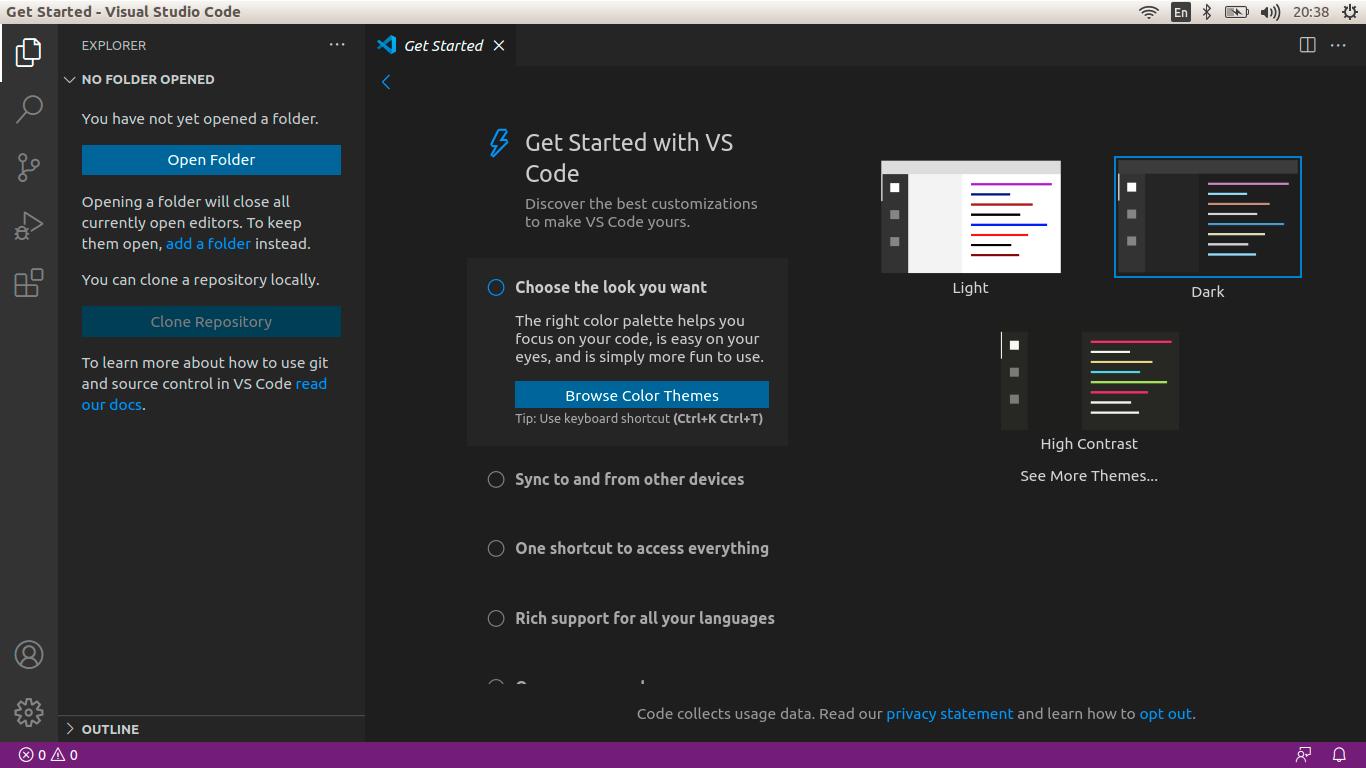Select the Get Started tab
Image resolution: width=1366 pixels, height=768 pixels.
coord(442,45)
